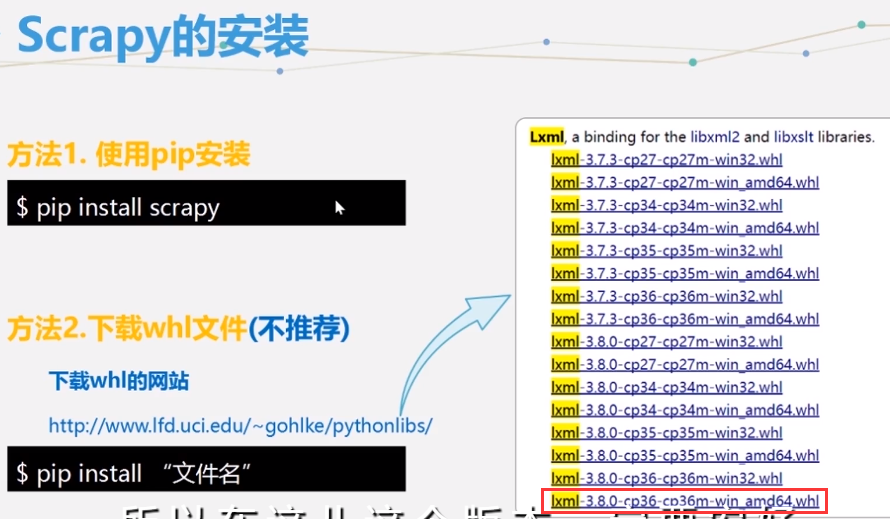Click the '(不推荐)' text
The image size is (890, 519).
[x=299, y=328]
